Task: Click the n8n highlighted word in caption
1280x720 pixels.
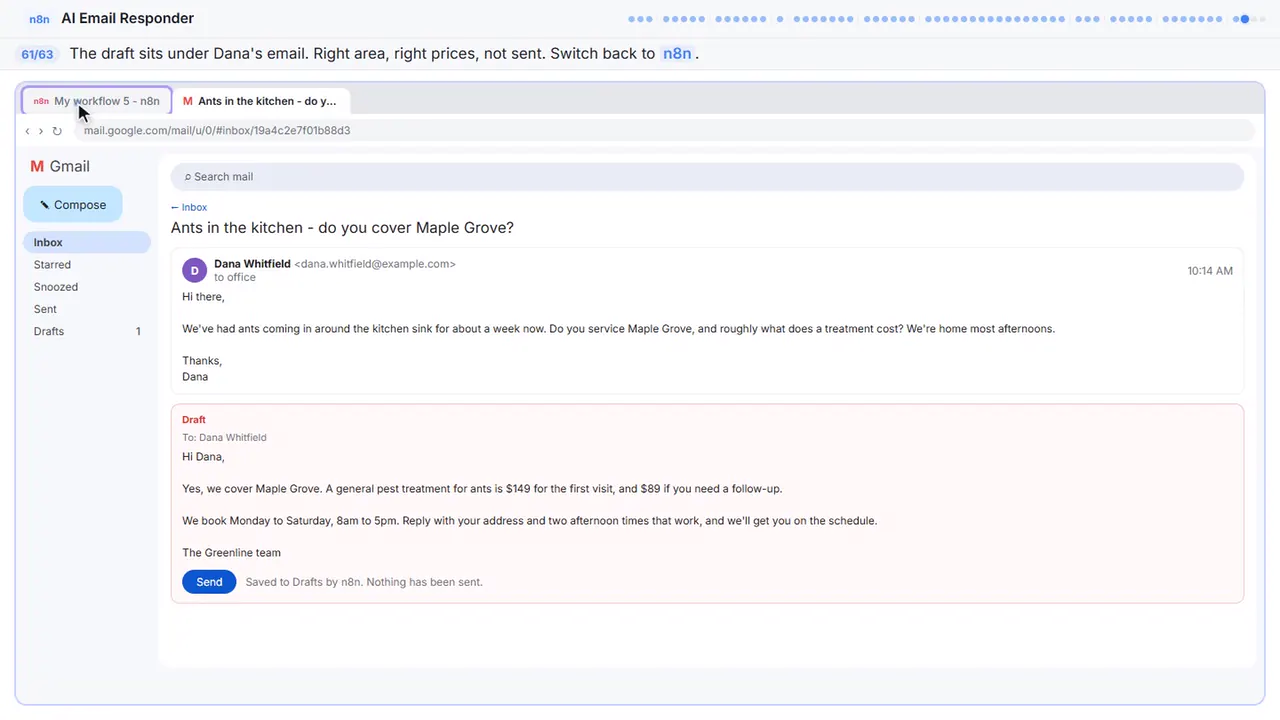Action: click(677, 54)
